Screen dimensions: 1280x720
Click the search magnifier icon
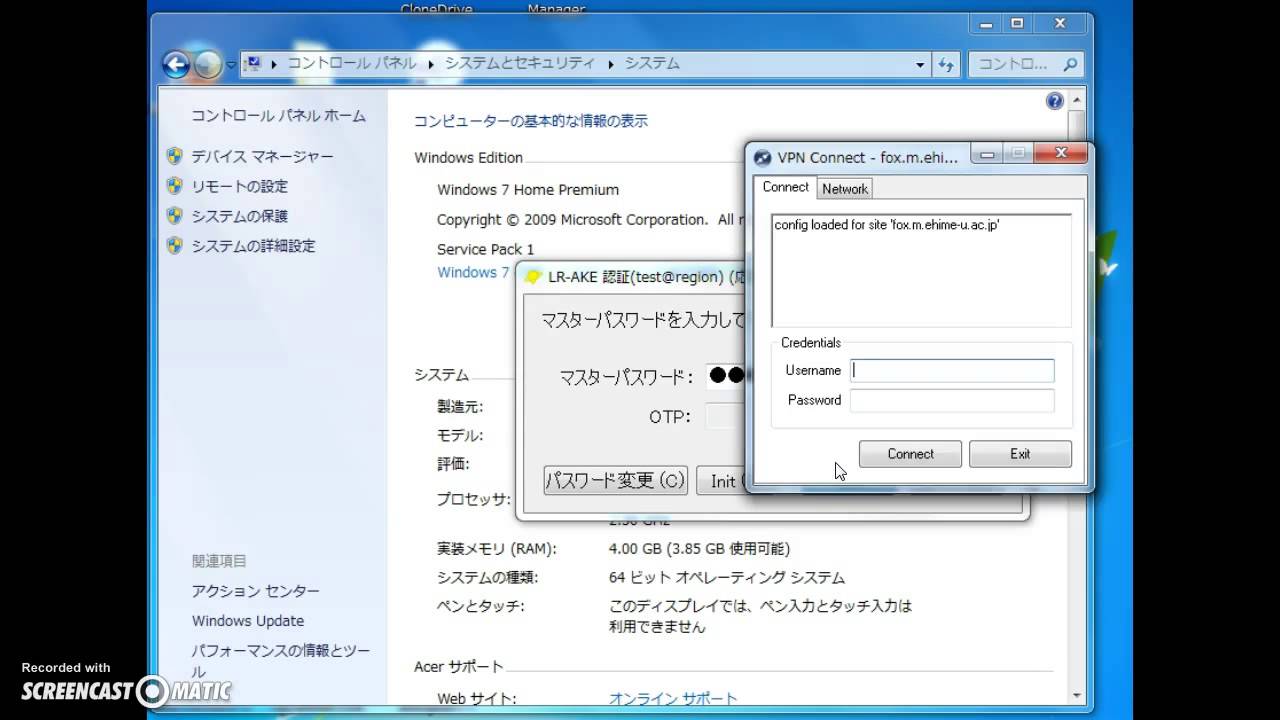point(1070,65)
